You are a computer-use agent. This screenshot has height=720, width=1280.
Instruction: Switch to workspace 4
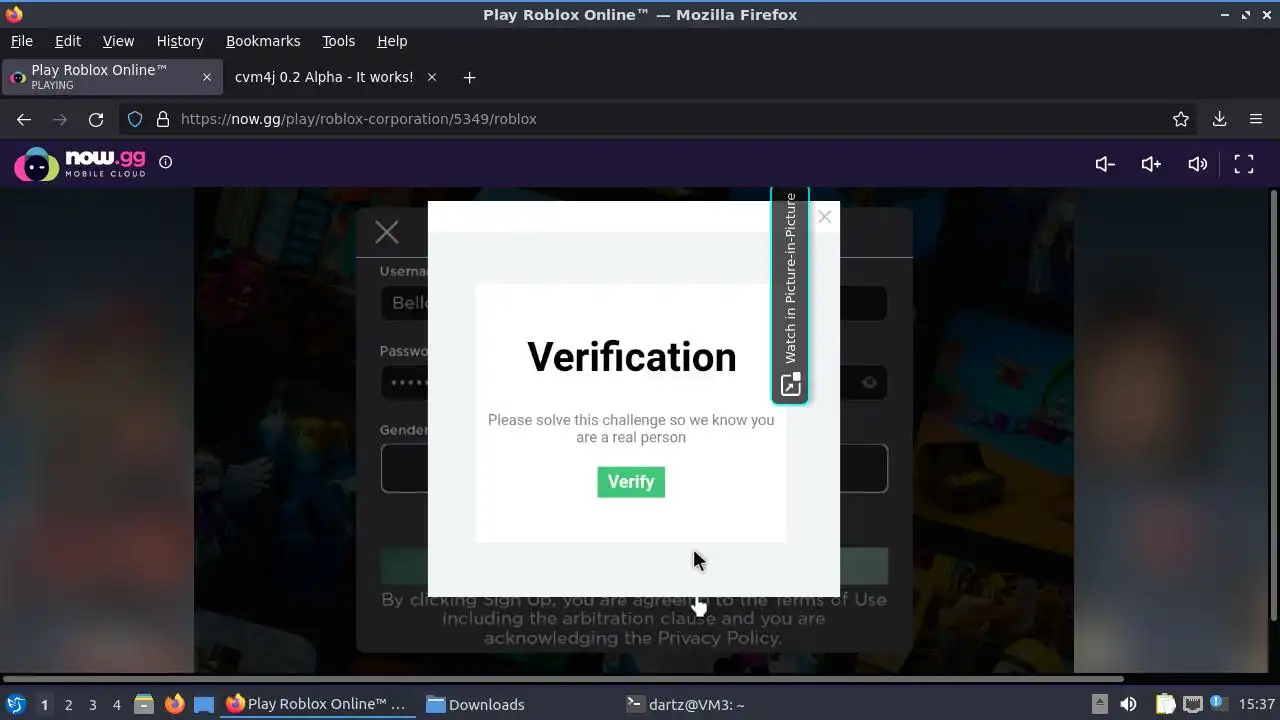(x=116, y=704)
